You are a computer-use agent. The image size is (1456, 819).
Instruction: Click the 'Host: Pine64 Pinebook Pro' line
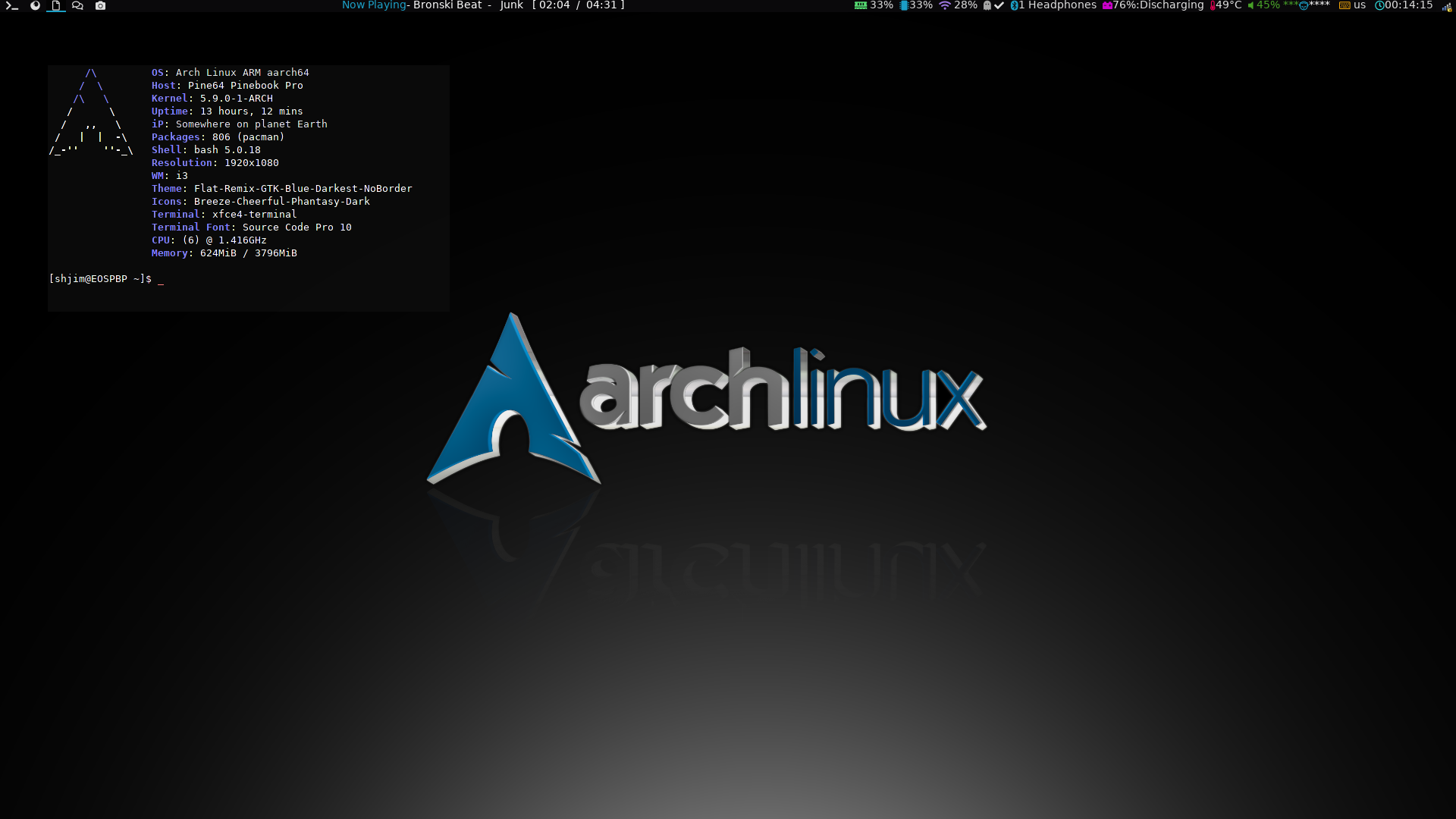[227, 86]
